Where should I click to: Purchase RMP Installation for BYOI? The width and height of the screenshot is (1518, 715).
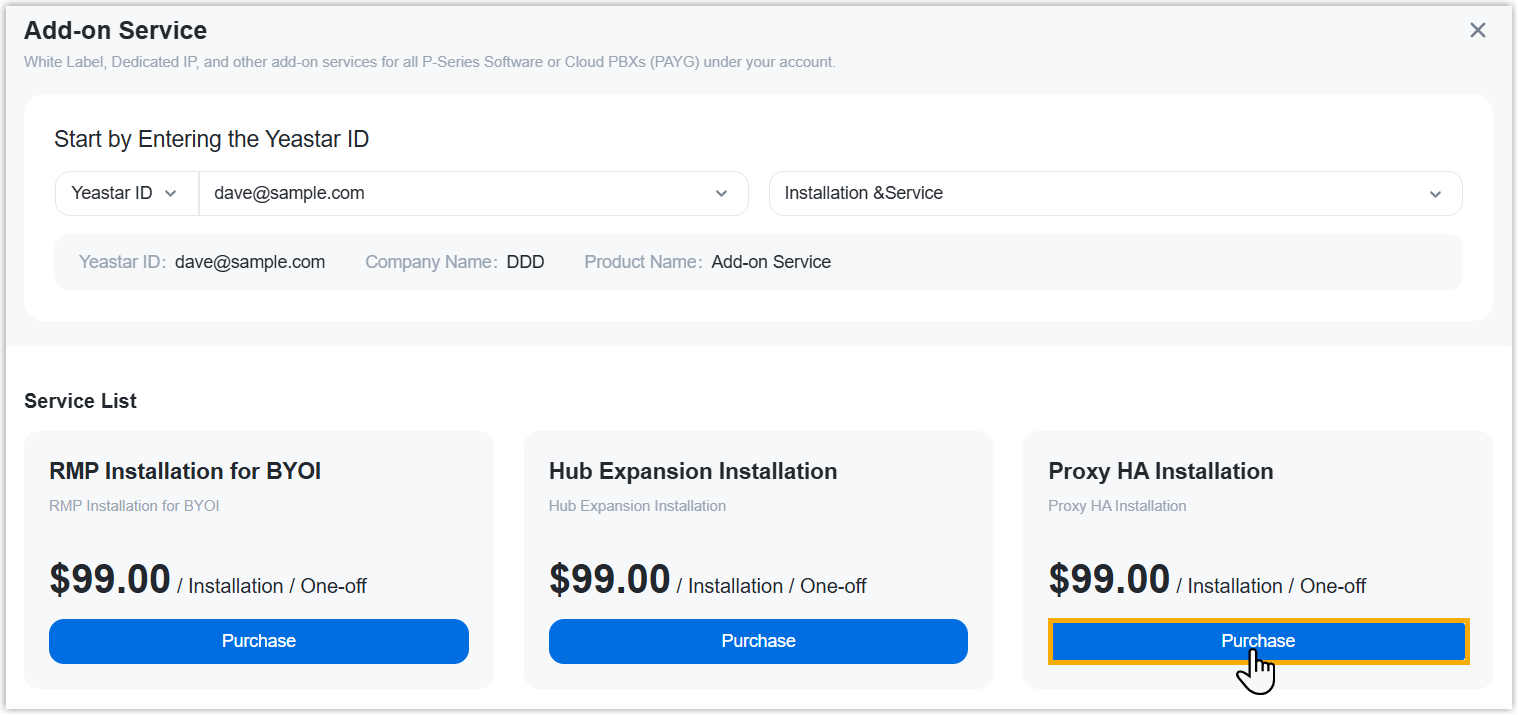click(258, 641)
